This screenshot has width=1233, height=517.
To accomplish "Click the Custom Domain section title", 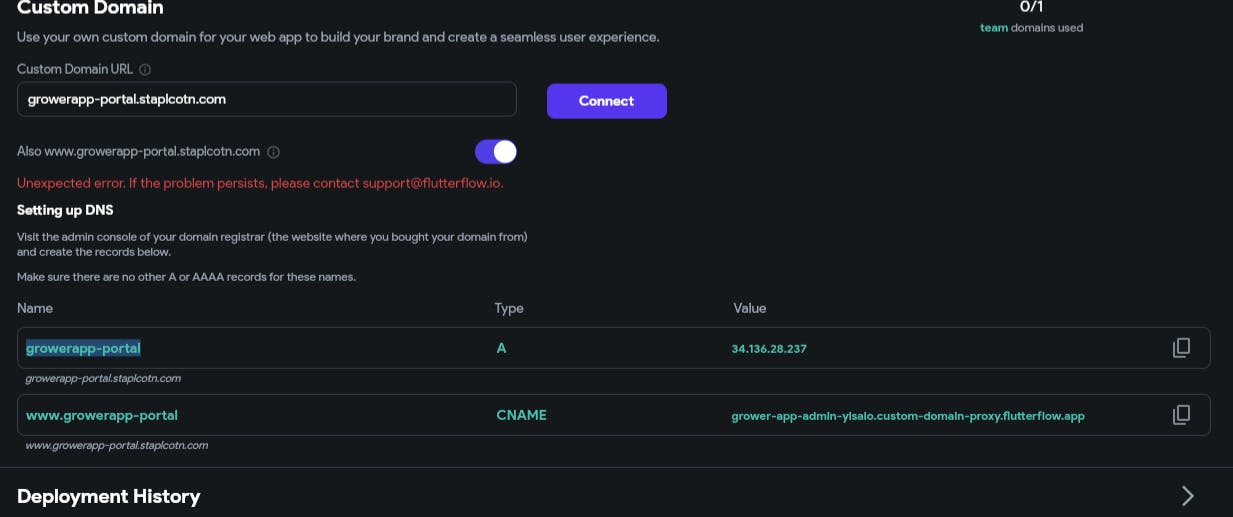I will coord(90,8).
